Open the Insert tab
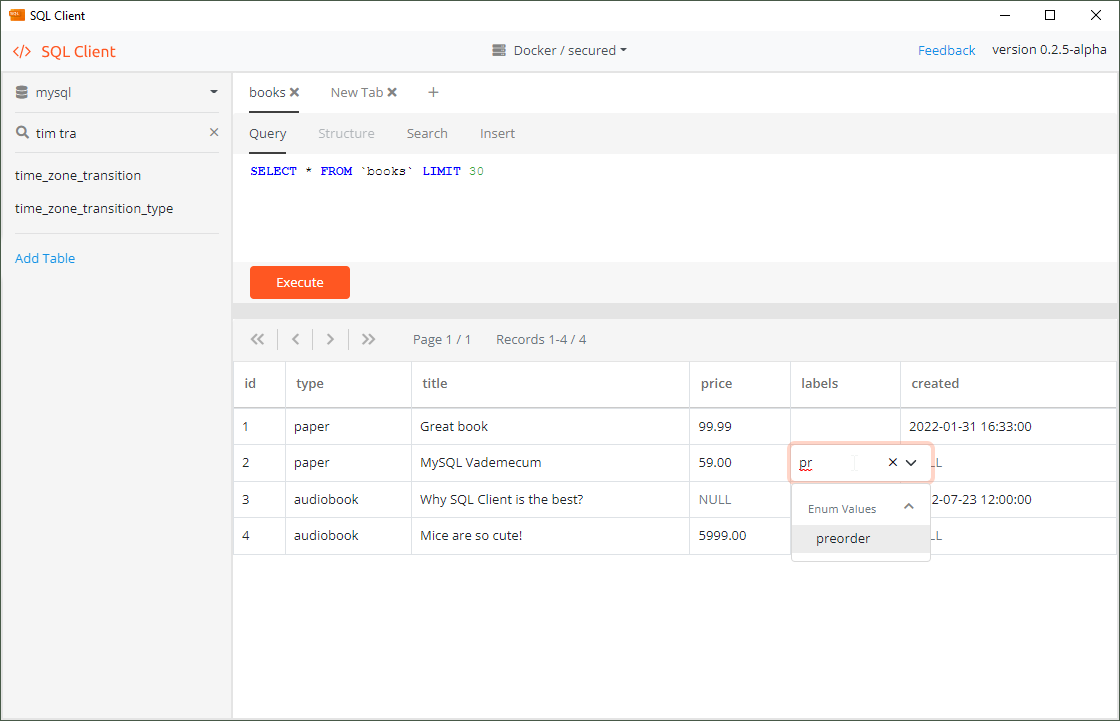1120x721 pixels. (x=497, y=133)
